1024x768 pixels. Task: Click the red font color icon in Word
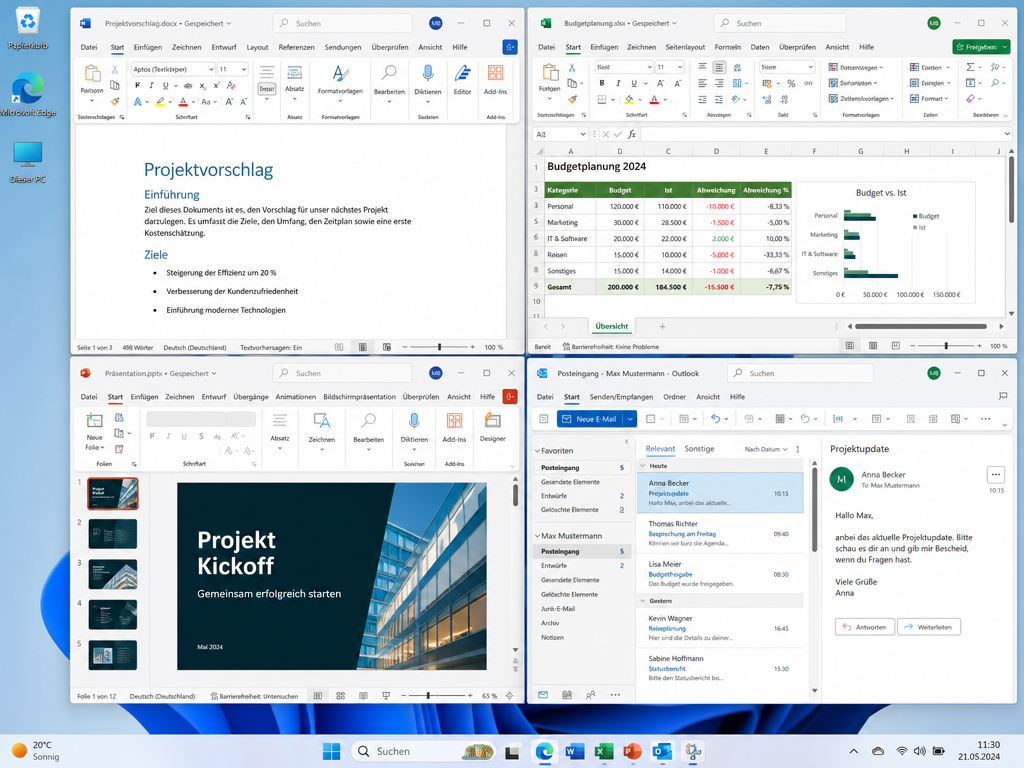click(184, 101)
